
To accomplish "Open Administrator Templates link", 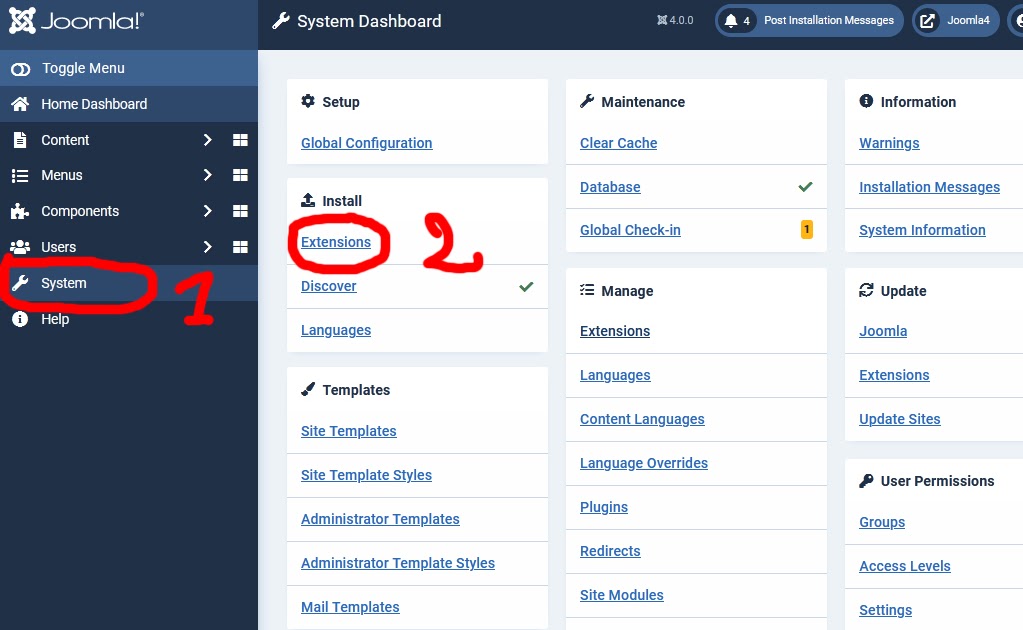I will click(380, 519).
